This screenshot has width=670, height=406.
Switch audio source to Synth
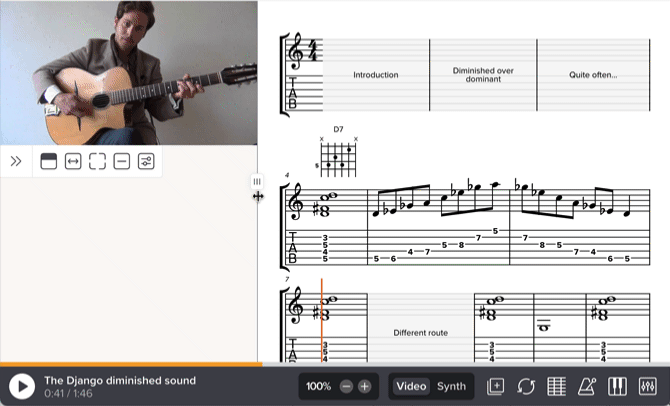[451, 386]
